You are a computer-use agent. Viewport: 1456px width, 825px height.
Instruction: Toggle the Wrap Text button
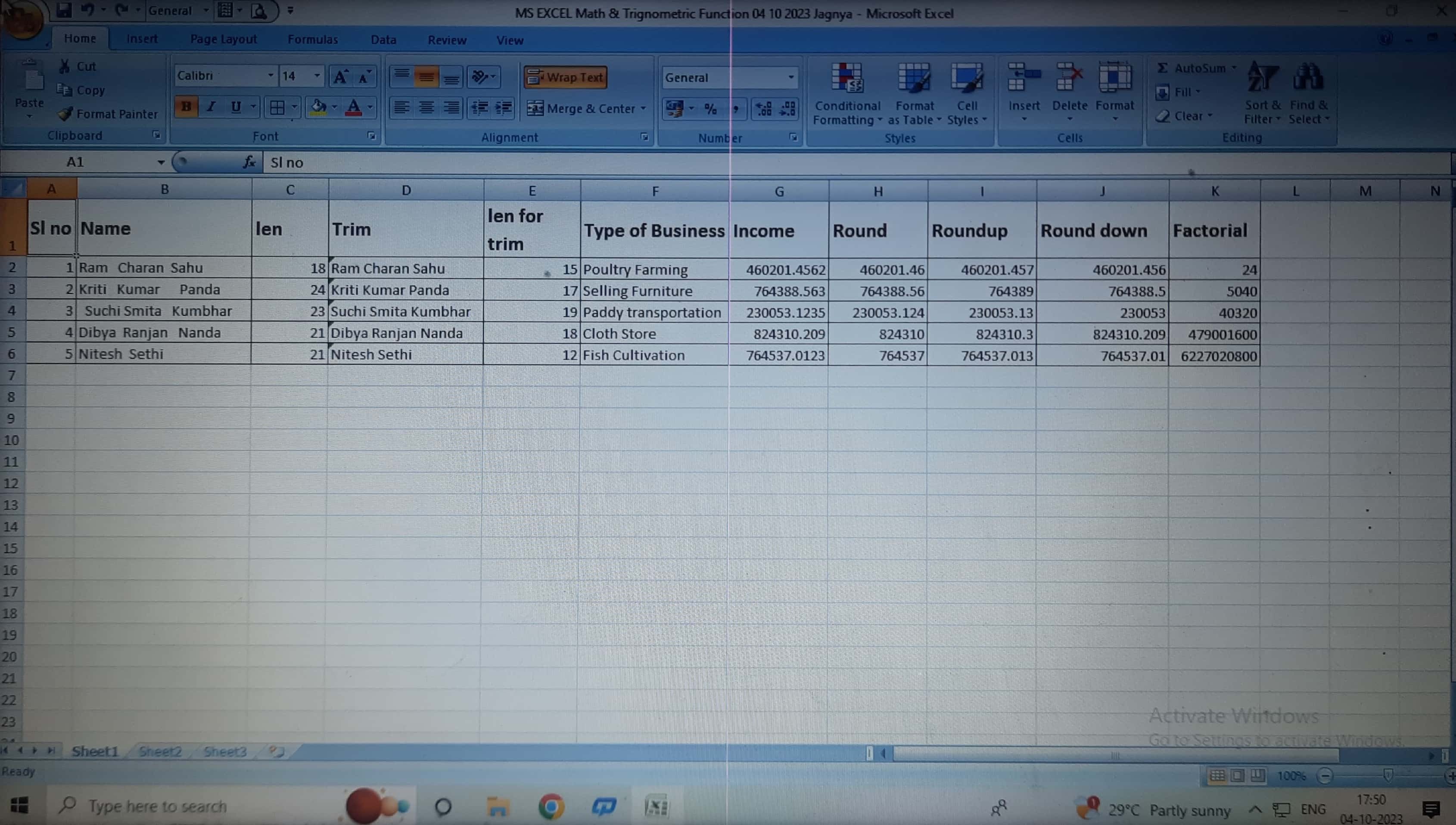[x=566, y=77]
